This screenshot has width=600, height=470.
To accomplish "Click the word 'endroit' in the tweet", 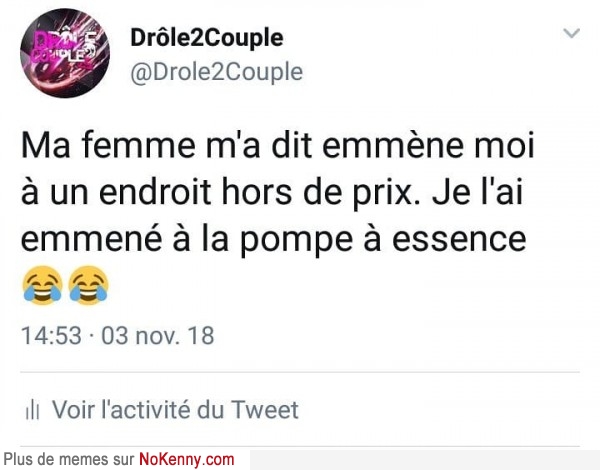I will (x=155, y=192).
